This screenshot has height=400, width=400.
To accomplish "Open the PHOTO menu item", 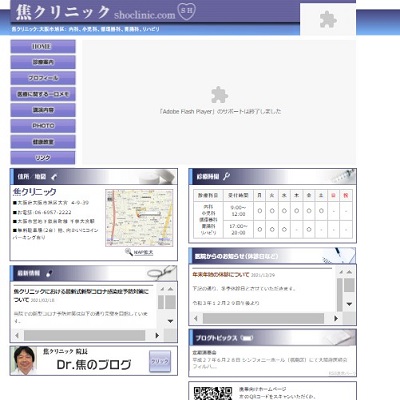I will tap(43, 126).
